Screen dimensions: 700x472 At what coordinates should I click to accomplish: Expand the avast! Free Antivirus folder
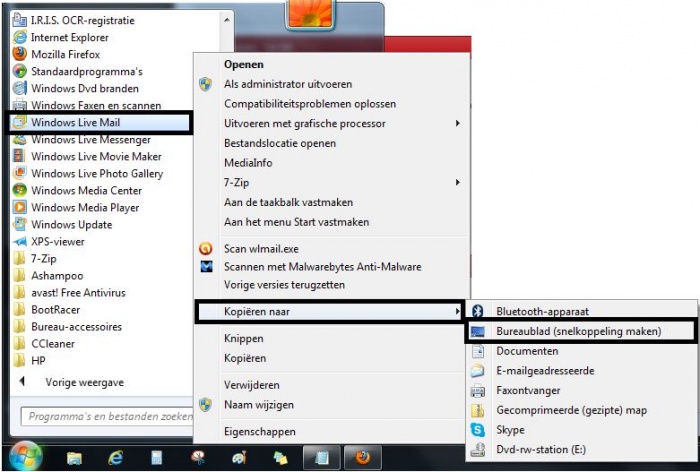(x=69, y=292)
